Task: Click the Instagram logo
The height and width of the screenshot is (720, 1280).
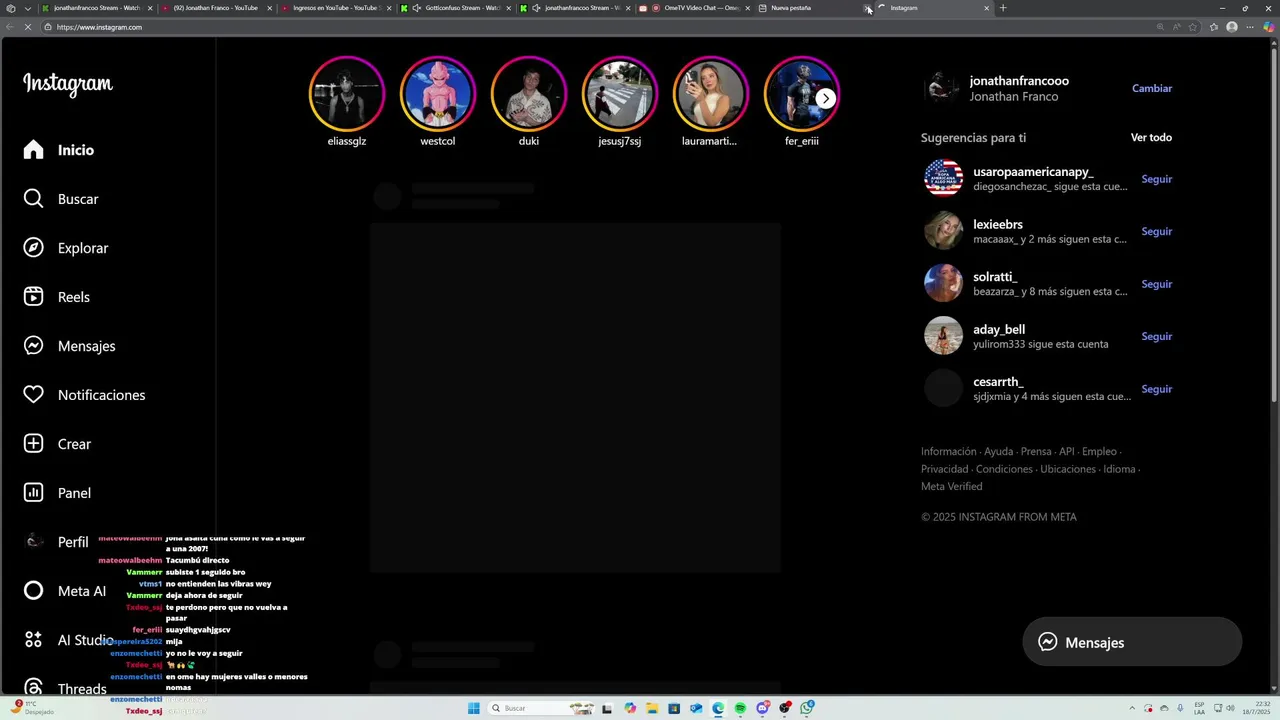Action: [x=68, y=84]
